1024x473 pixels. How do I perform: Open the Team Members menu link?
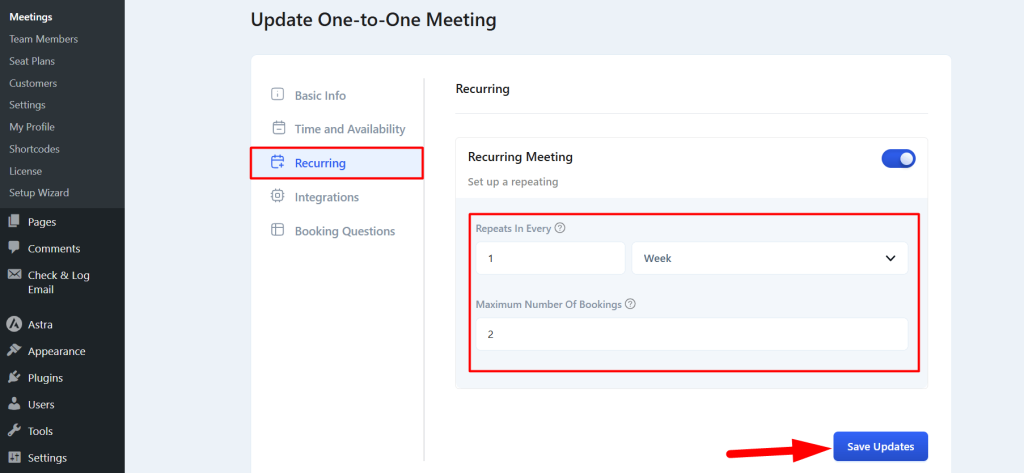pyautogui.click(x=43, y=39)
